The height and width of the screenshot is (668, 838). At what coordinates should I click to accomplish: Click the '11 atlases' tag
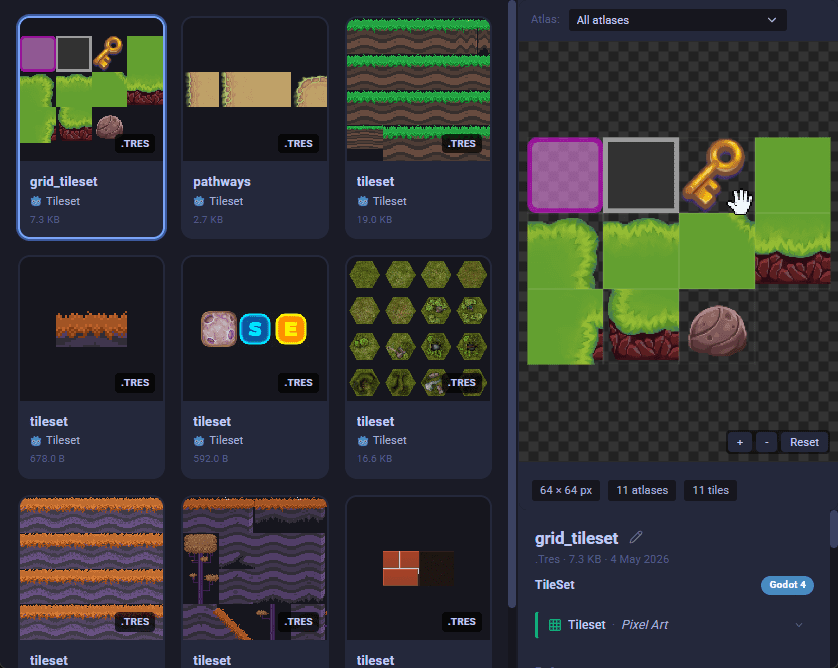coord(642,490)
